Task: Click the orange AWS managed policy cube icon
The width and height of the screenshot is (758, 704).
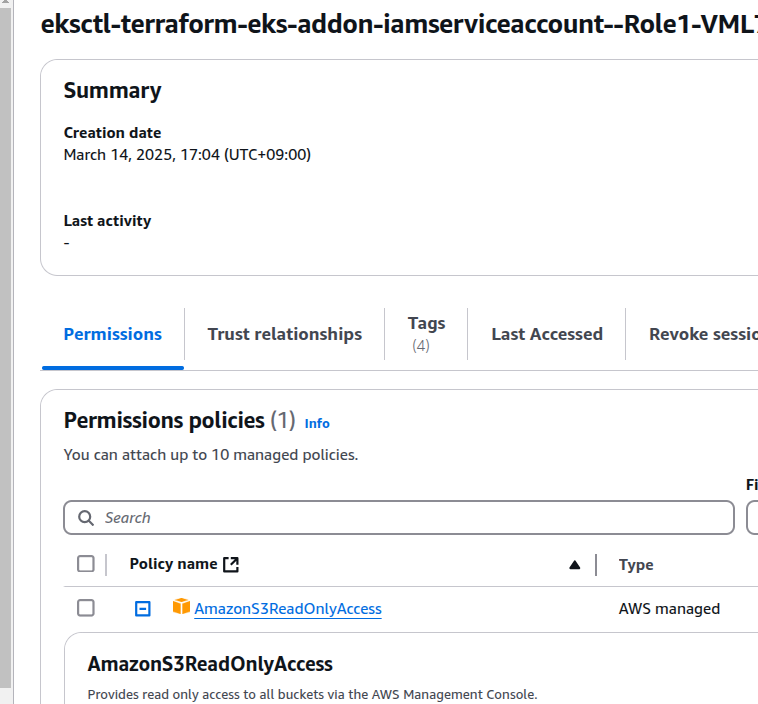Action: pyautogui.click(x=181, y=606)
